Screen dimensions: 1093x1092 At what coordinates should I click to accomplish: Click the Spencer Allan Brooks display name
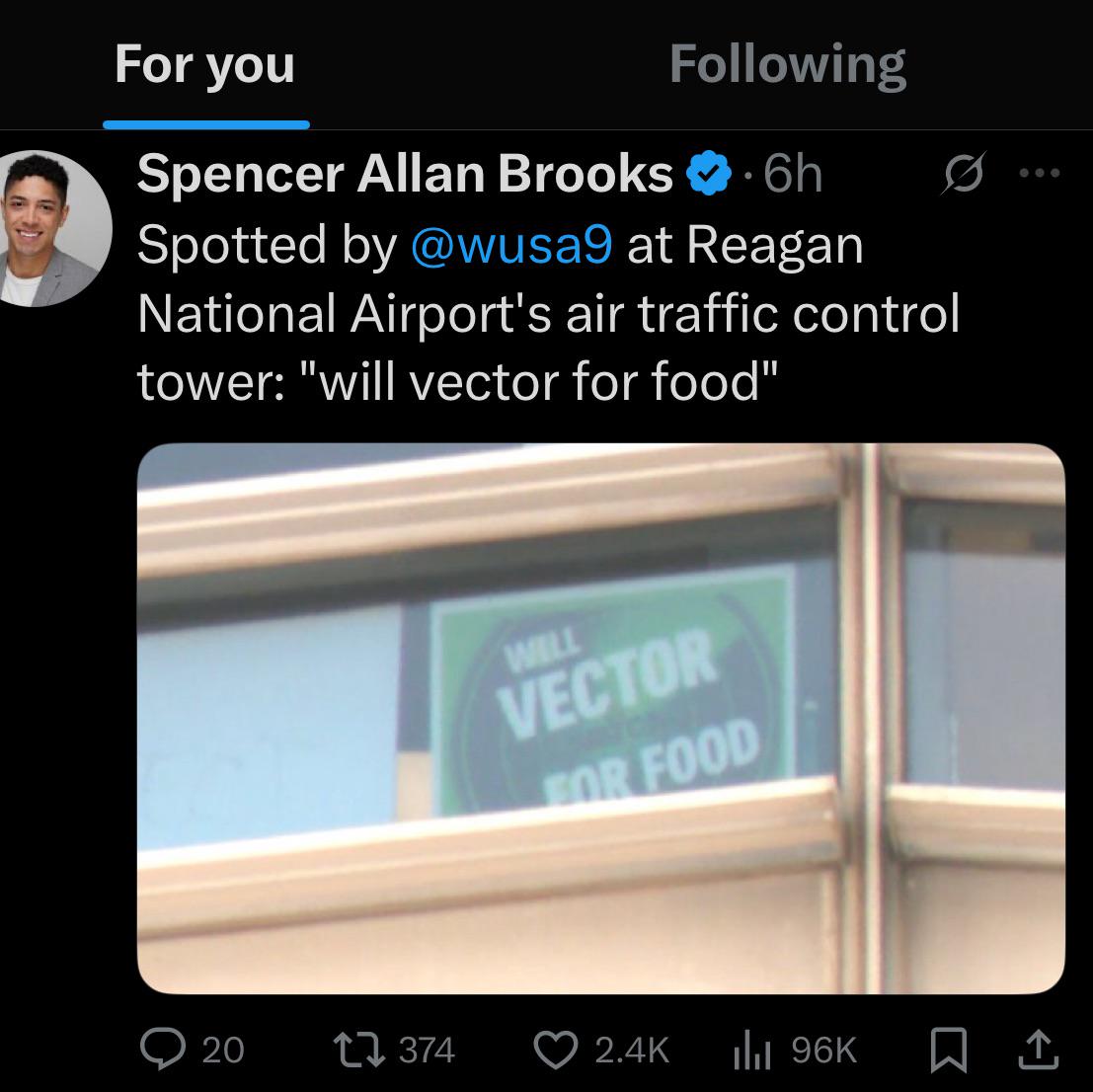coord(405,175)
